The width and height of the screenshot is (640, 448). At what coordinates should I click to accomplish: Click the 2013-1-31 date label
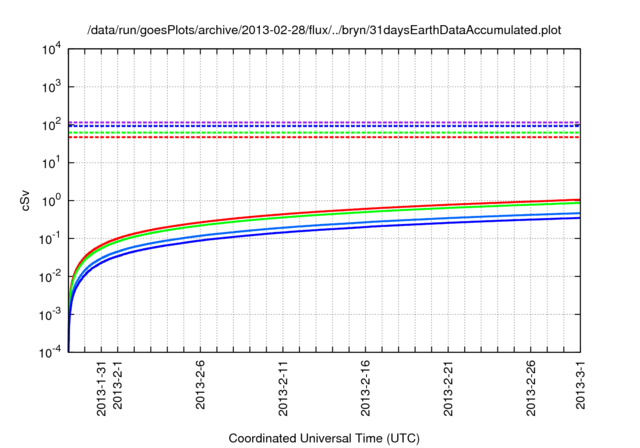pyautogui.click(x=101, y=388)
